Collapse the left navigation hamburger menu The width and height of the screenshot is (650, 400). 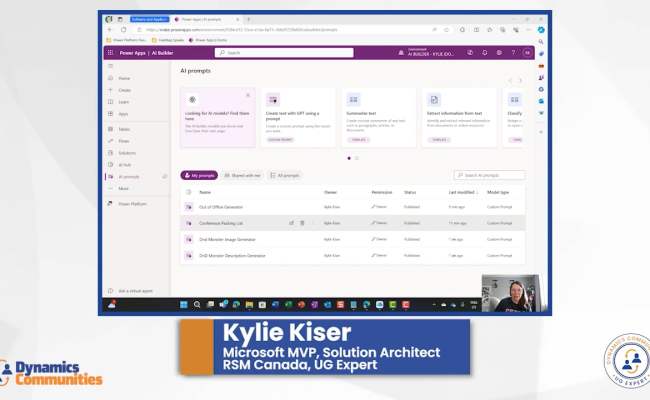110,66
